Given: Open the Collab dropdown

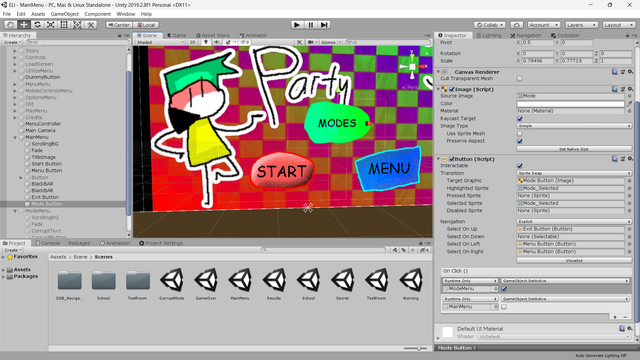Looking at the screenshot, I should [490, 25].
